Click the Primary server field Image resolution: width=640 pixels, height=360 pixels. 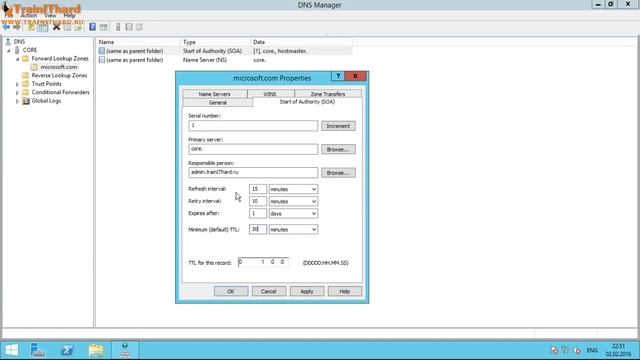click(253, 149)
